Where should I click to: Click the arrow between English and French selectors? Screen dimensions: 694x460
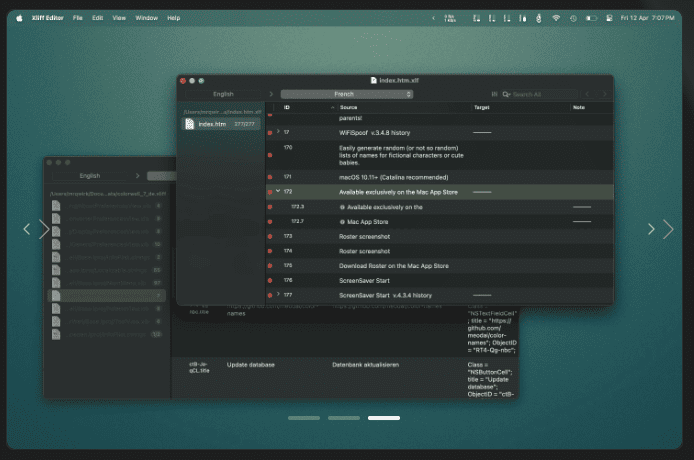[271, 94]
